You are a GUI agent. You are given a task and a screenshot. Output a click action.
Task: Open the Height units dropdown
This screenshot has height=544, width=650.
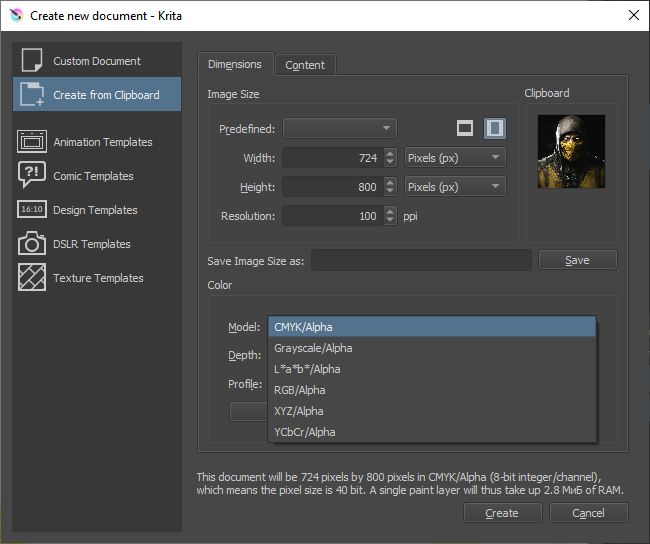(x=455, y=187)
